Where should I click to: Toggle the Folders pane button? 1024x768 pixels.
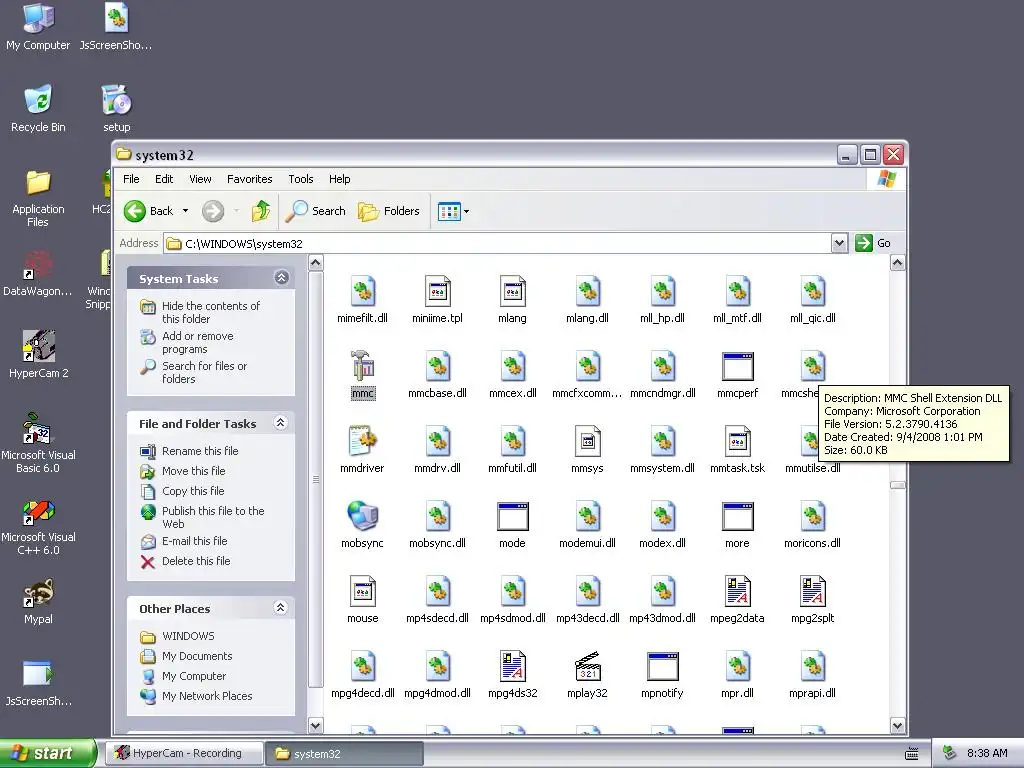coord(389,211)
